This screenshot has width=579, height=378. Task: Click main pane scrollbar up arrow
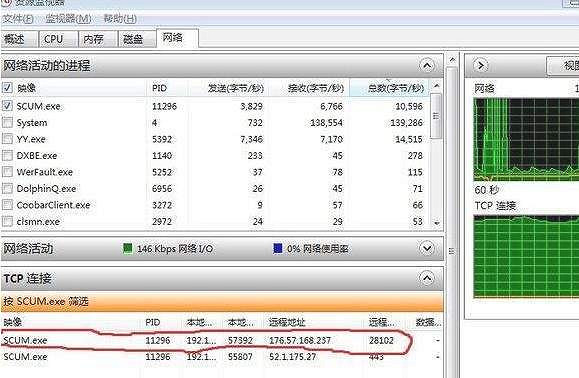[x=452, y=59]
